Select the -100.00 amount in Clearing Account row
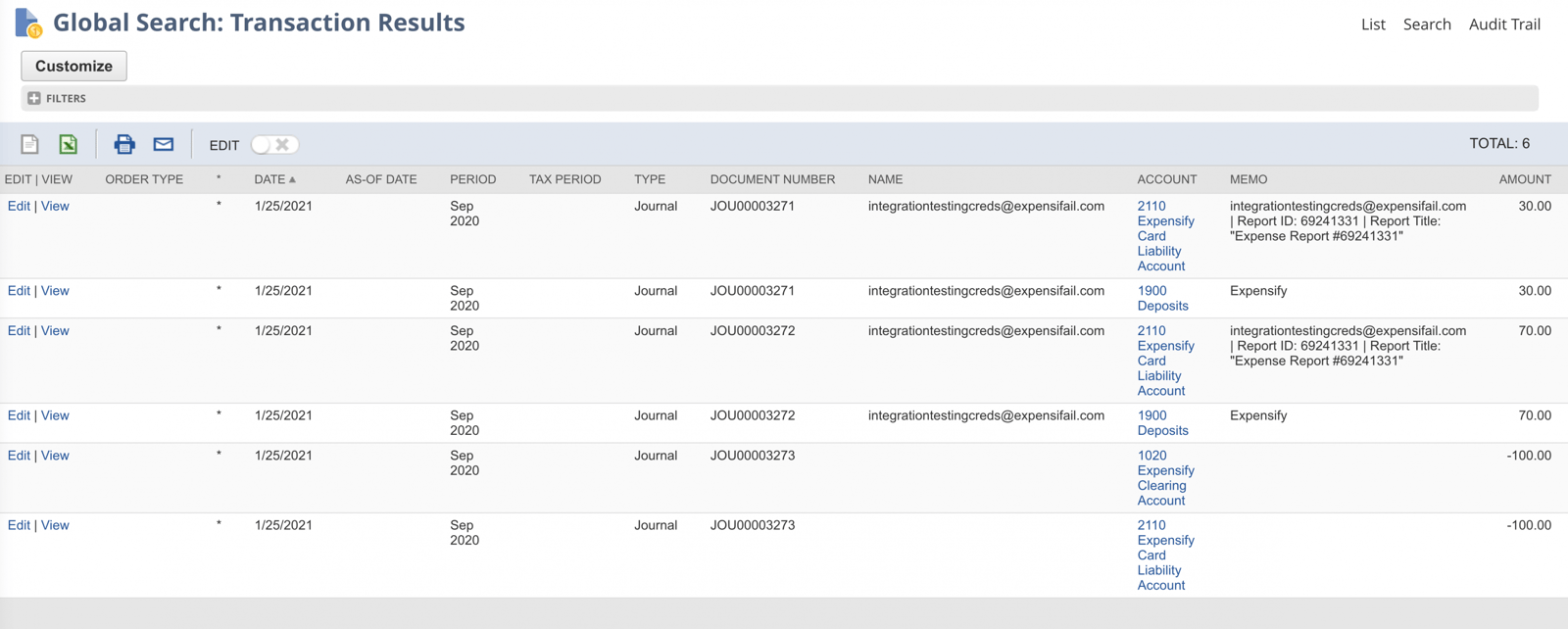 click(1529, 456)
